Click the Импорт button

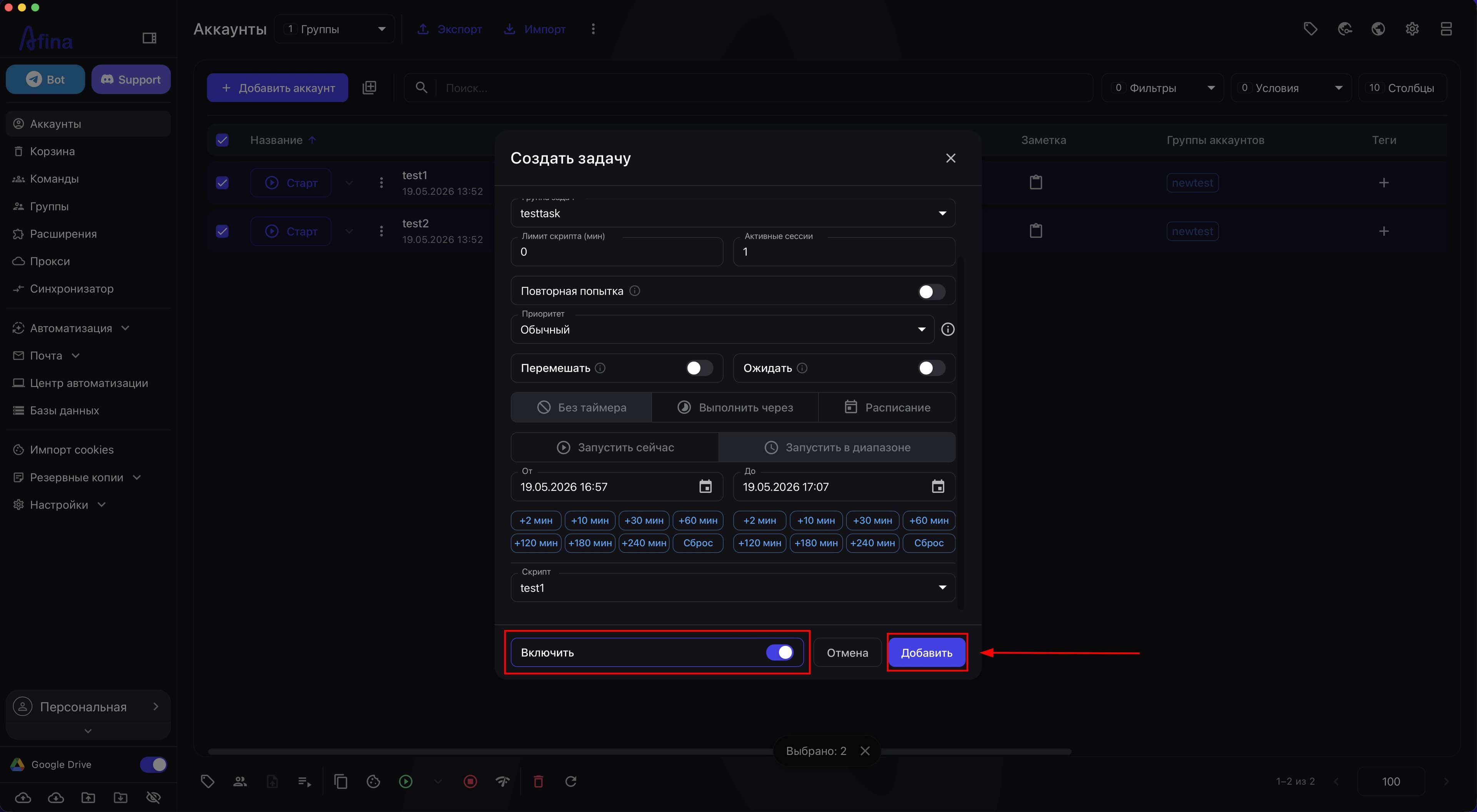[x=534, y=29]
